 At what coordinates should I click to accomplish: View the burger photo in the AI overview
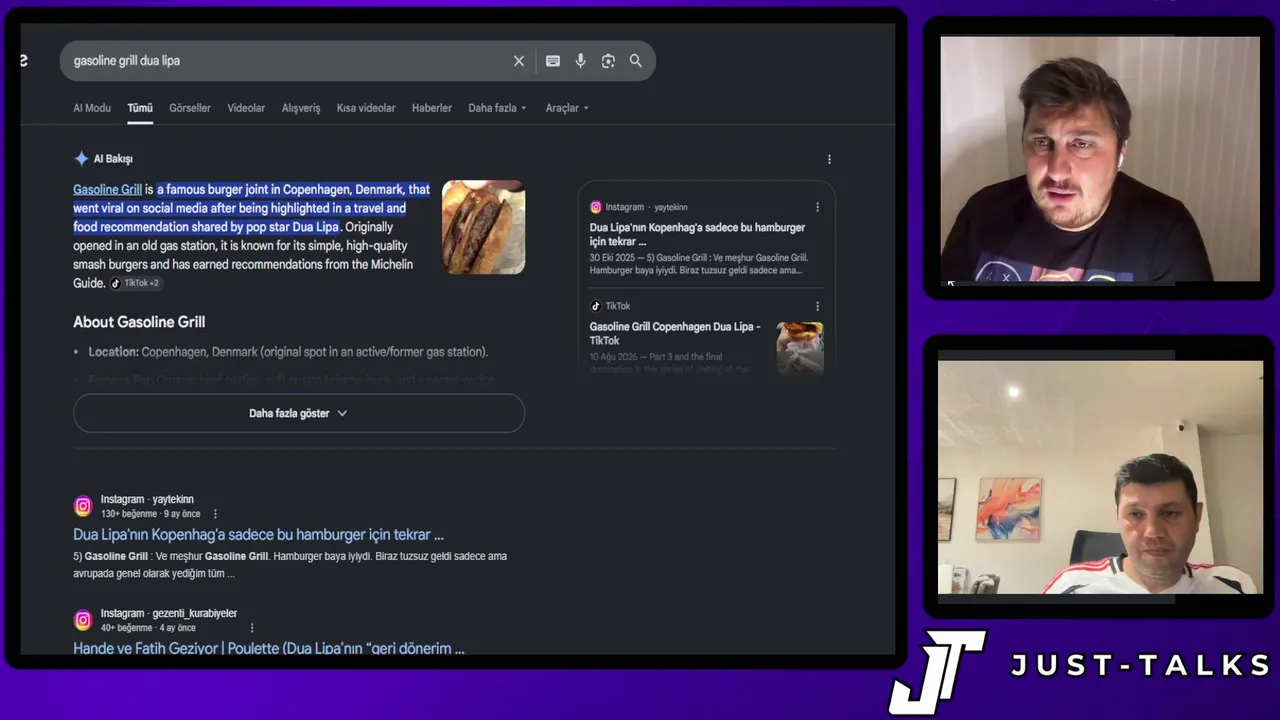[x=484, y=227]
